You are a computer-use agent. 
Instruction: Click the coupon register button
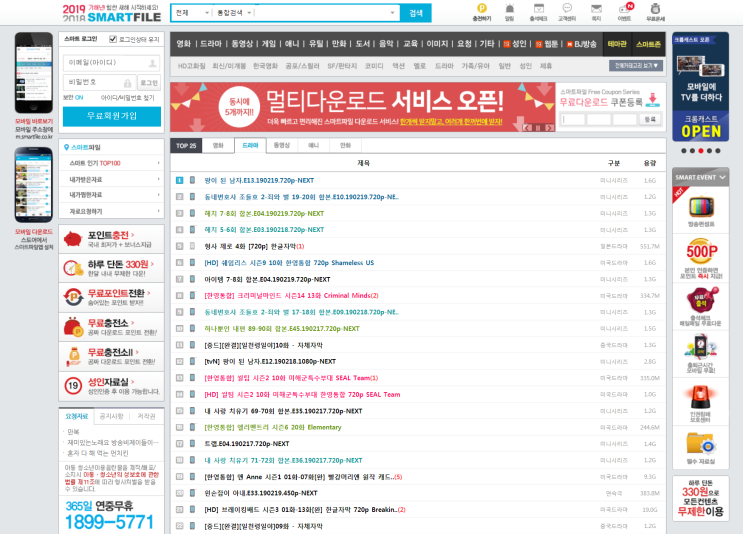click(650, 119)
